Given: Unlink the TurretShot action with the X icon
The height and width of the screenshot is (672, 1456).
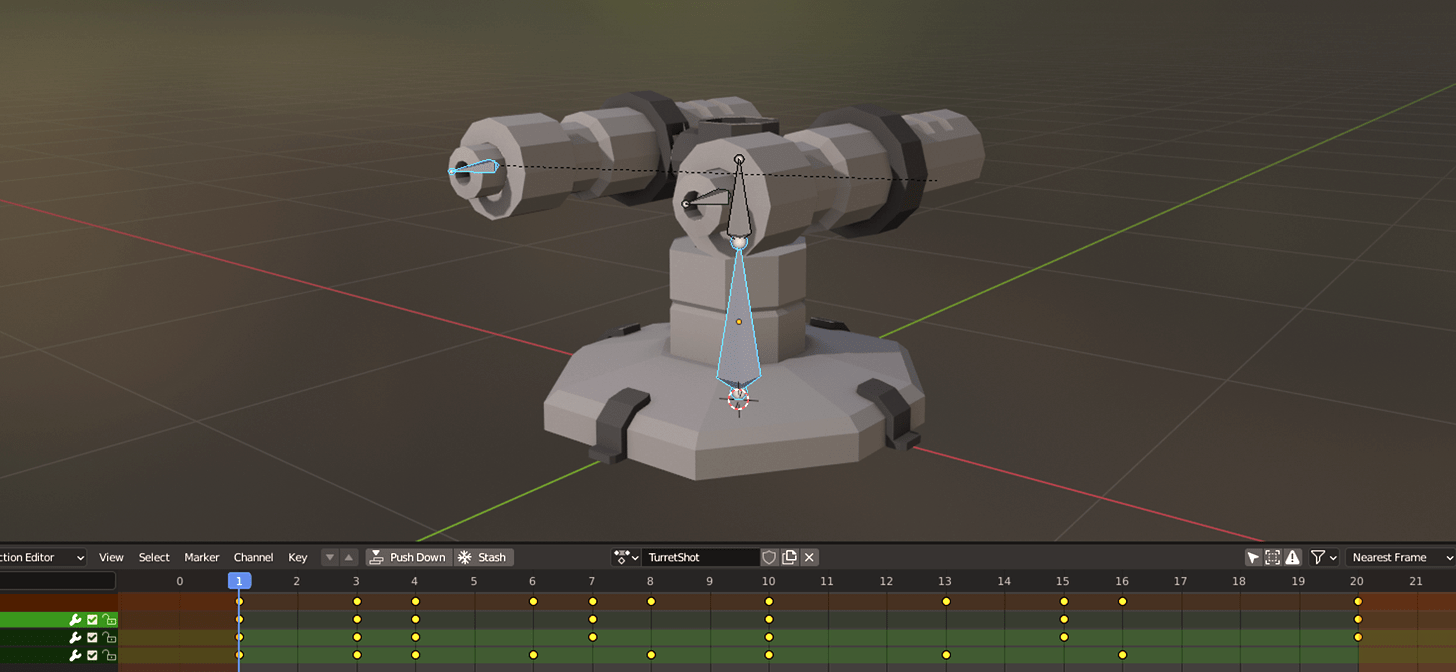Looking at the screenshot, I should click(808, 557).
